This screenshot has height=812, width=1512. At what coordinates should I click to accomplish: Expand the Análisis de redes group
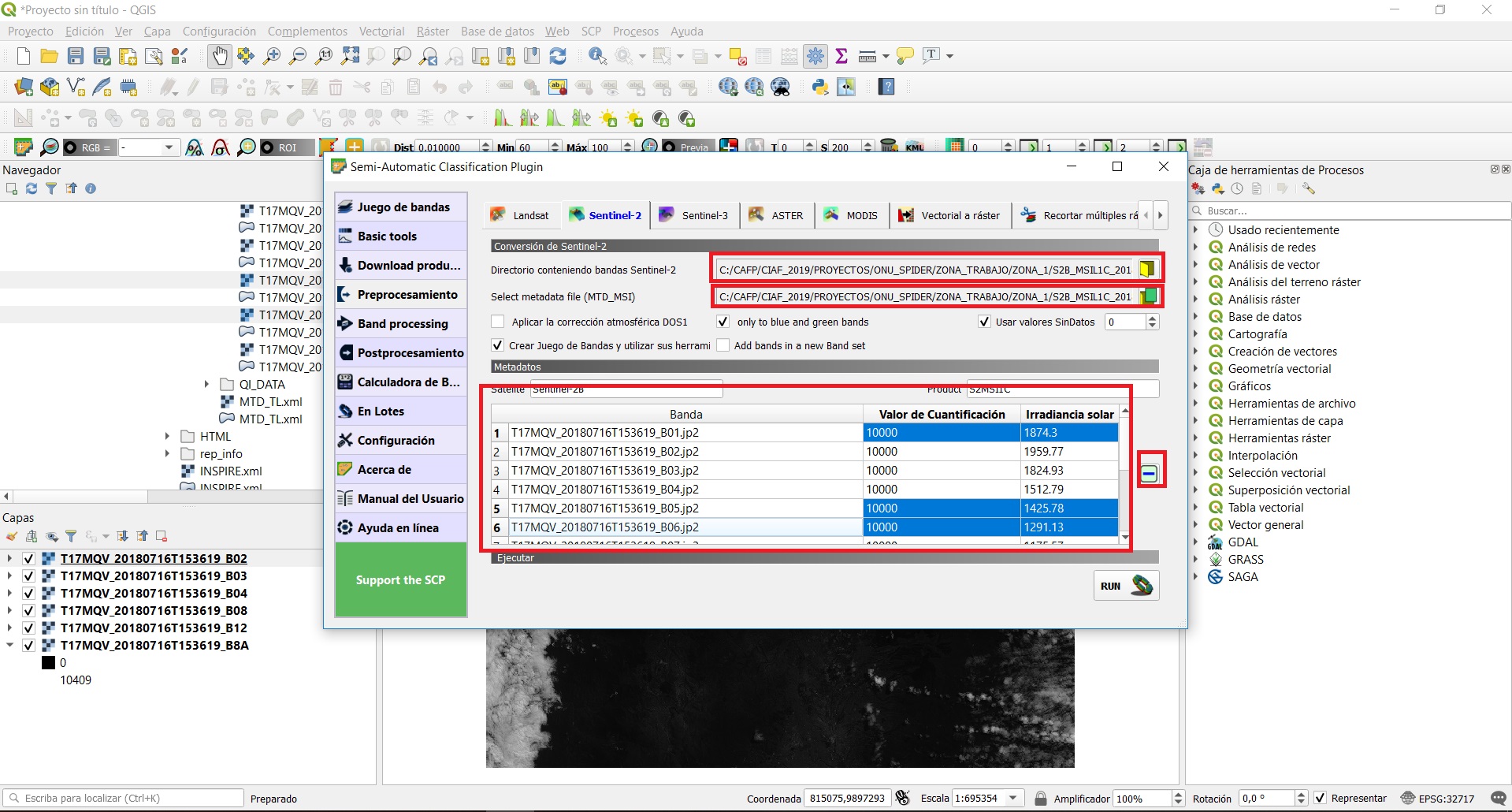coord(1196,248)
